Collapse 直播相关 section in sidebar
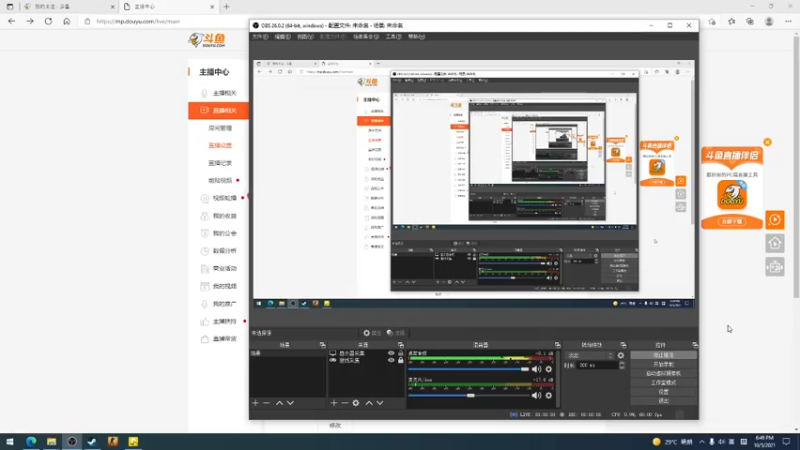 [x=218, y=110]
